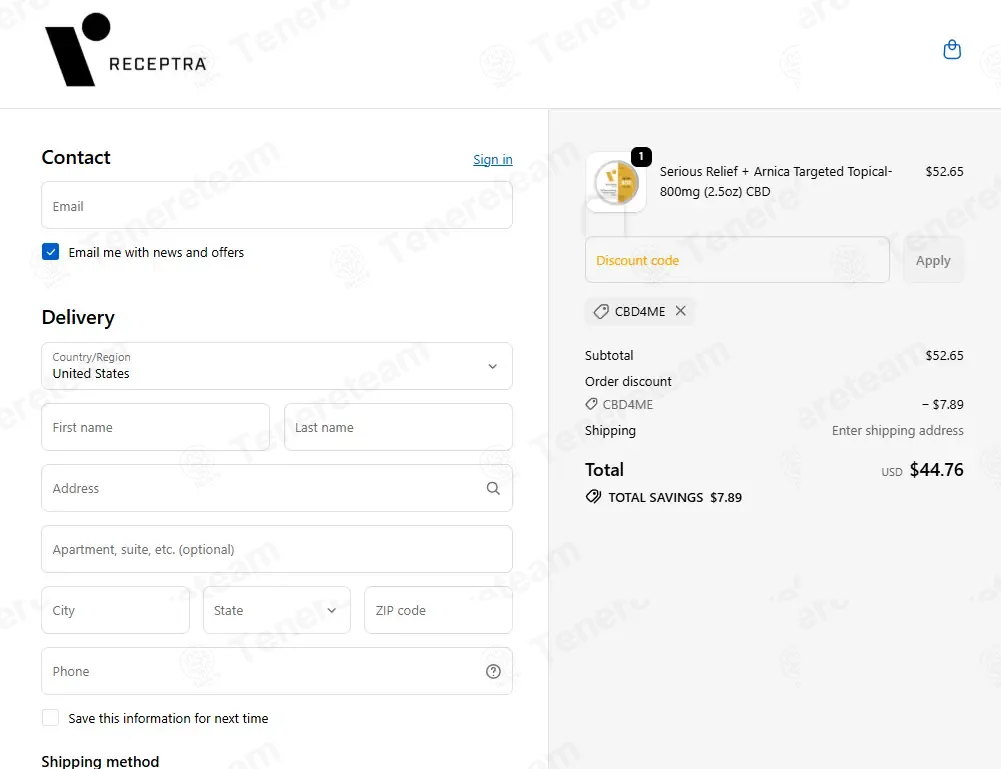Click the order discount amount − $7.89
1001x769 pixels.
[x=942, y=405]
